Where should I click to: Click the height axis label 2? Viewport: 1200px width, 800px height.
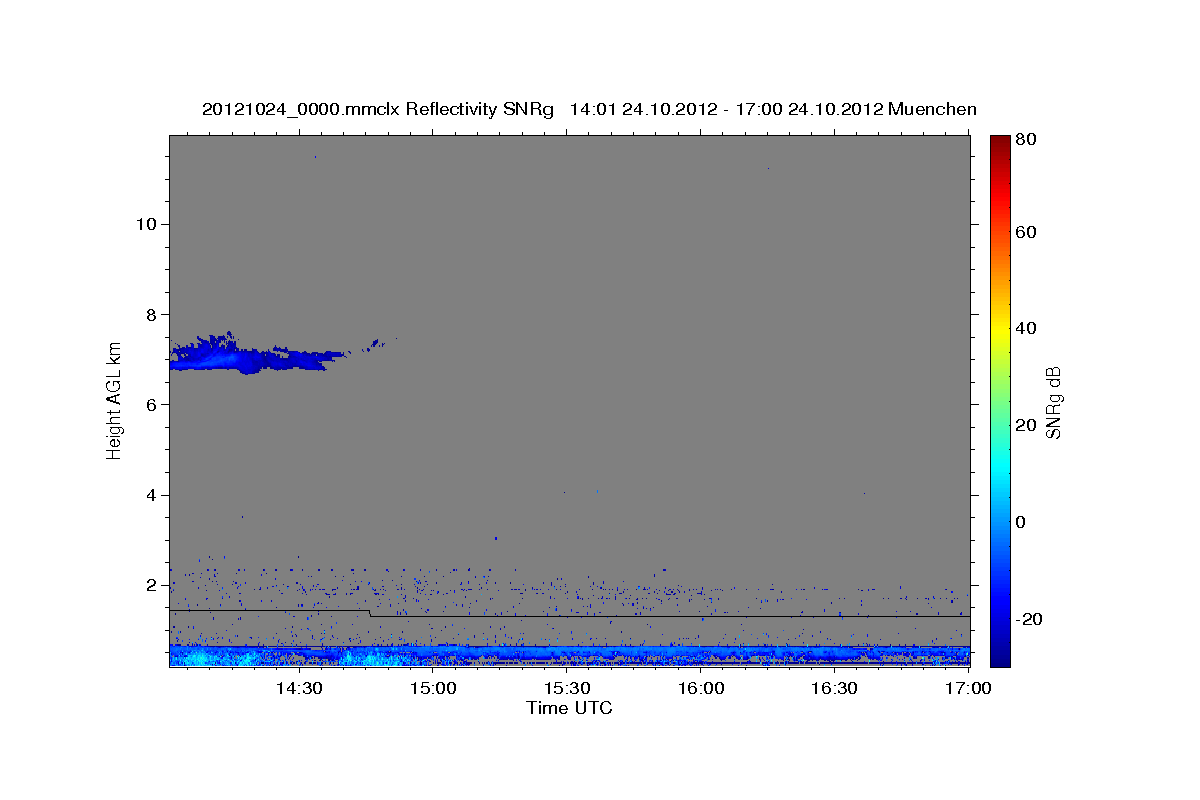click(x=149, y=585)
